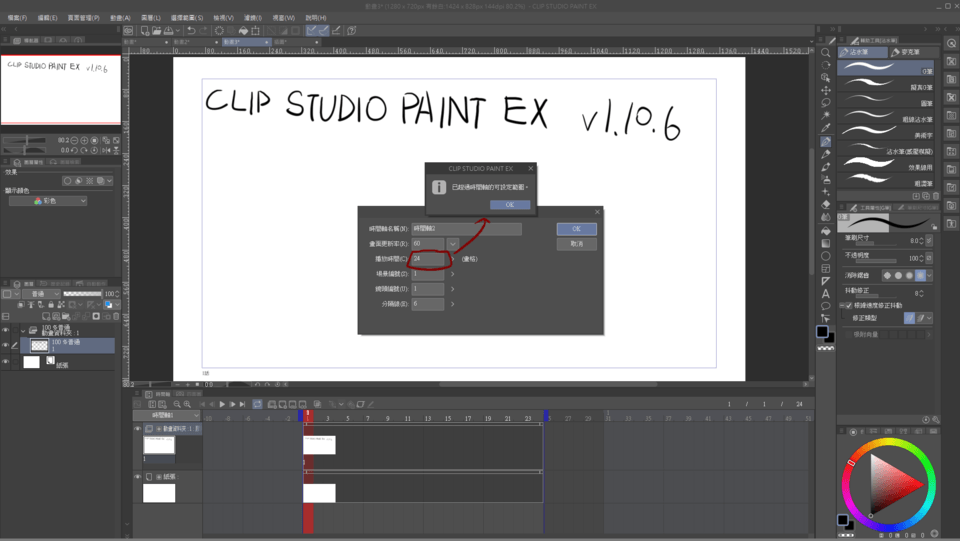The image size is (960, 541).
Task: Select the fill bucket tool
Action: (x=825, y=230)
